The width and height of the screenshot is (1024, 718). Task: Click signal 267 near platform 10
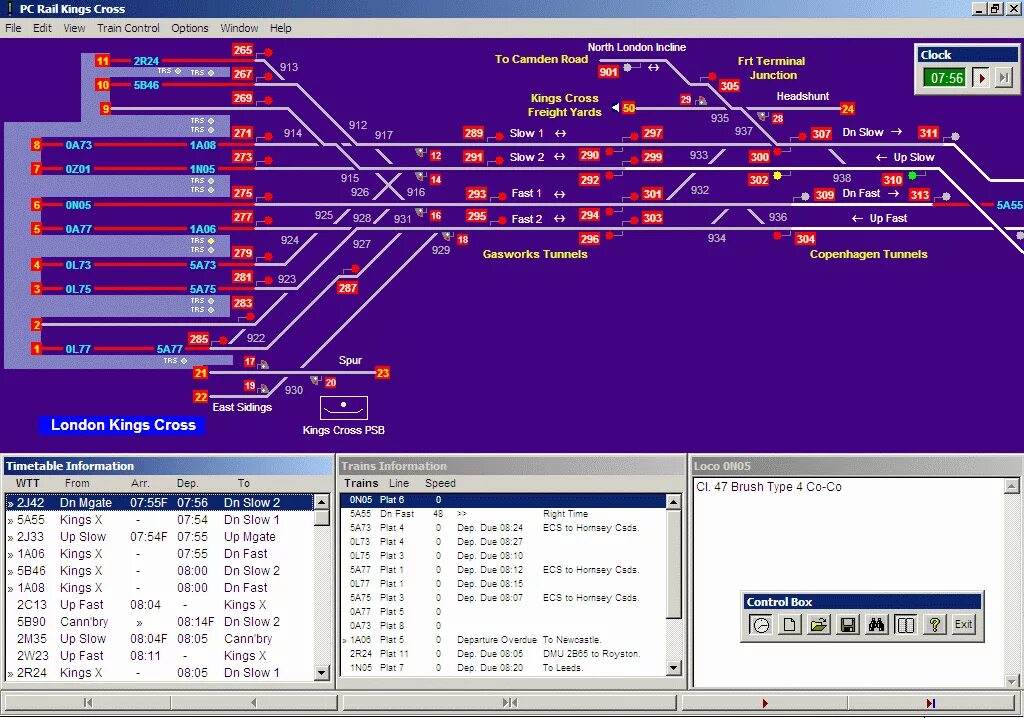tap(242, 74)
